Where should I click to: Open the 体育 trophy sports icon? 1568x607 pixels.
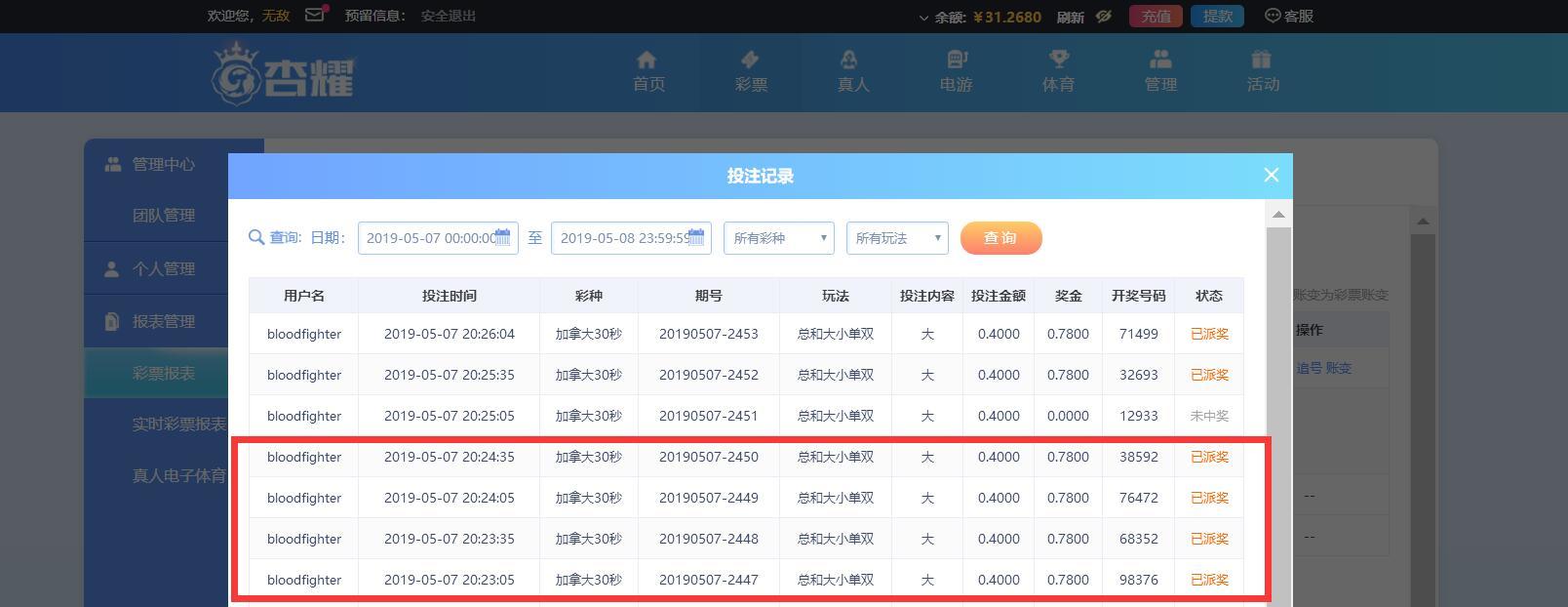coord(1058,61)
